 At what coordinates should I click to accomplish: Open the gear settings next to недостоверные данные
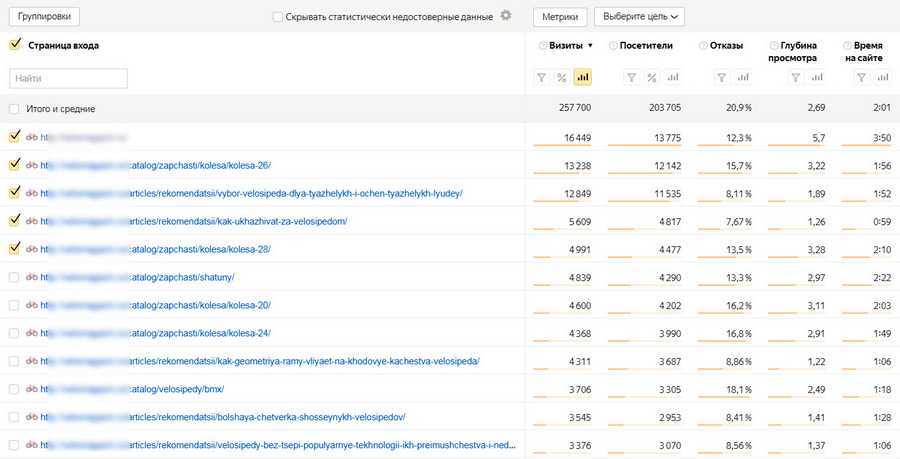coord(506,16)
